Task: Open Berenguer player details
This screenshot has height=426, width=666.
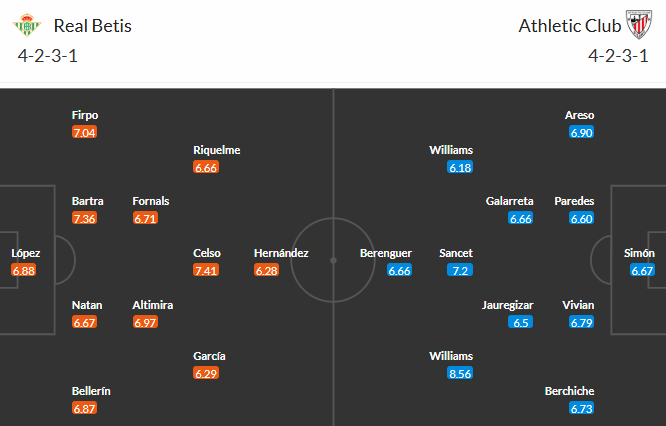Action: (x=386, y=253)
